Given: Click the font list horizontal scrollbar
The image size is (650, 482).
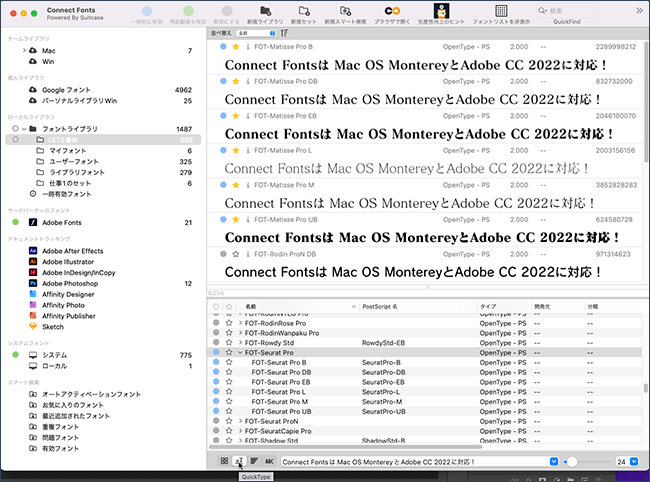Looking at the screenshot, I should (x=345, y=447).
